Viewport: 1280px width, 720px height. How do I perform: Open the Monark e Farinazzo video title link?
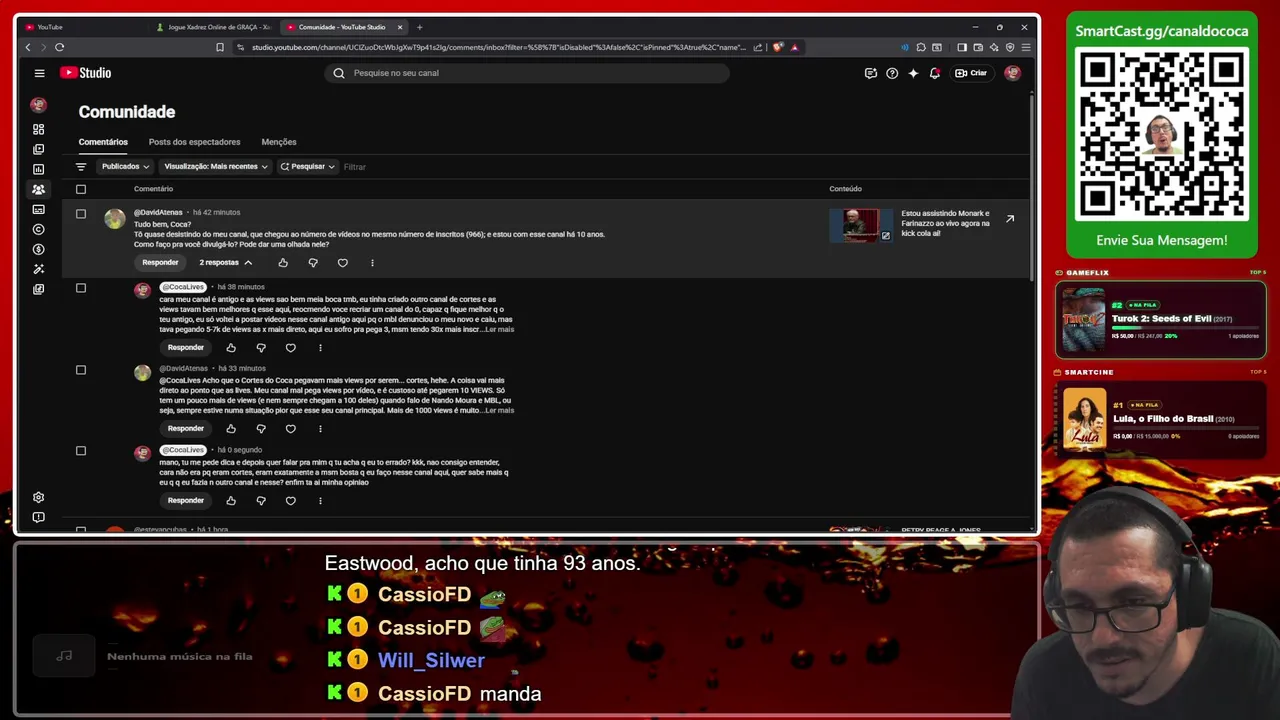[x=945, y=223]
